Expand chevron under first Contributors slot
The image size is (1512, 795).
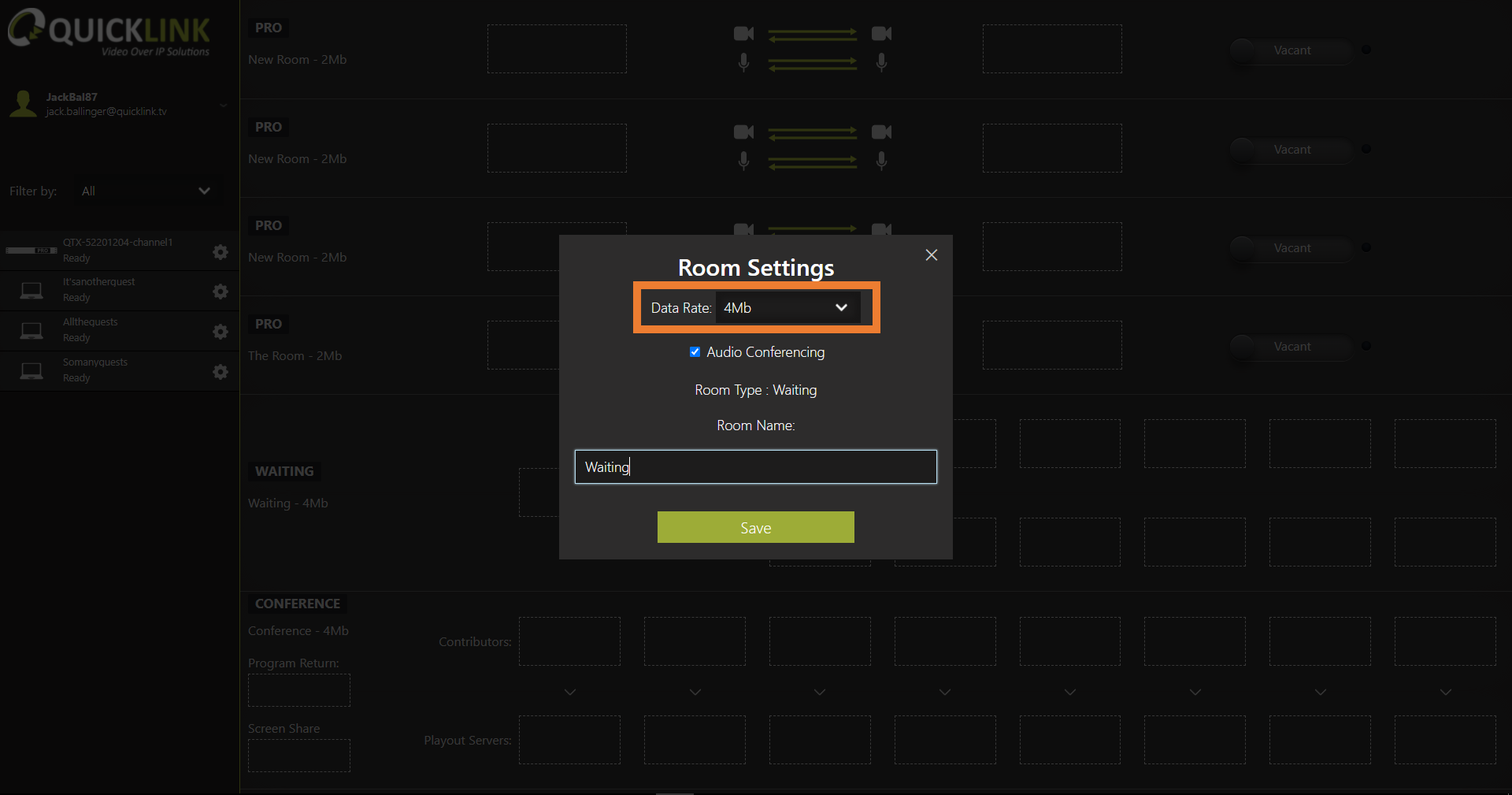point(570,692)
